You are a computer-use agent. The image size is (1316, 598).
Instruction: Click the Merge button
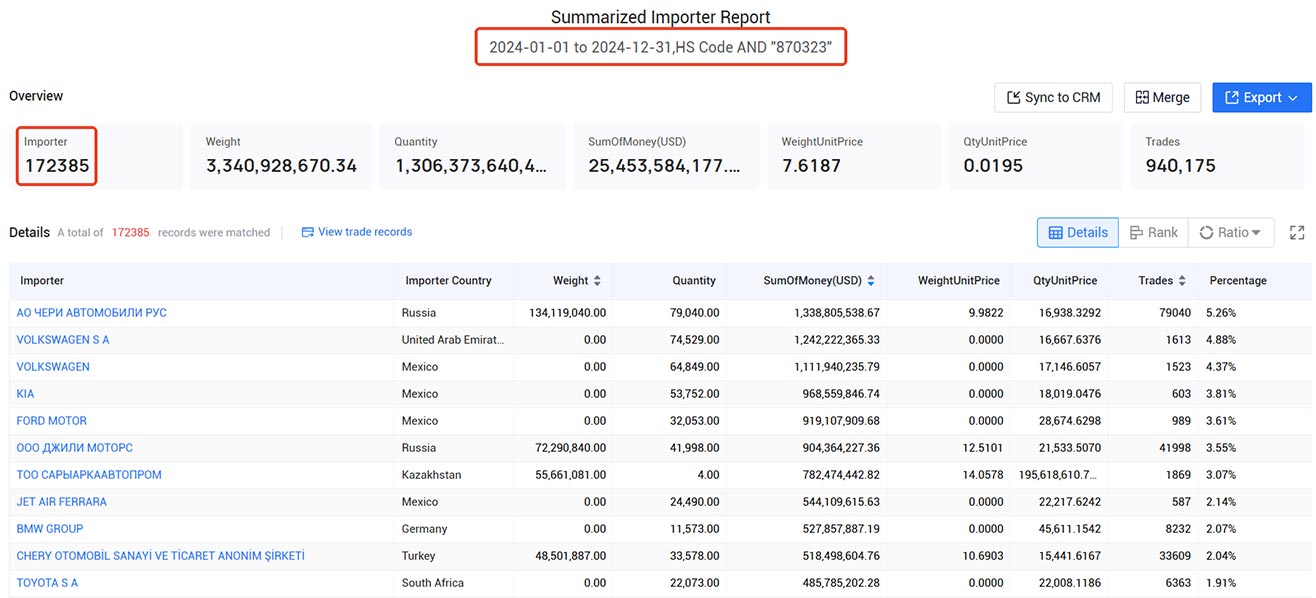click(x=1162, y=97)
